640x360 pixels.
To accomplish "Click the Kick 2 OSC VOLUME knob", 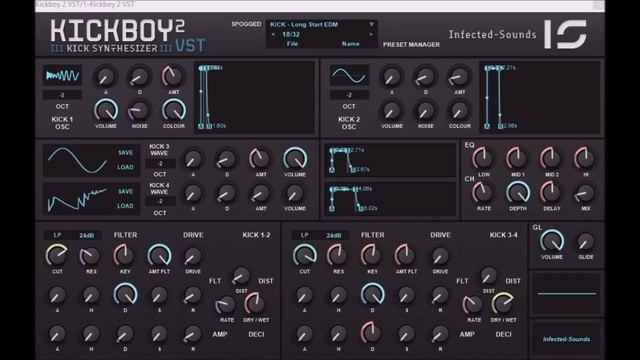I will coord(391,110).
